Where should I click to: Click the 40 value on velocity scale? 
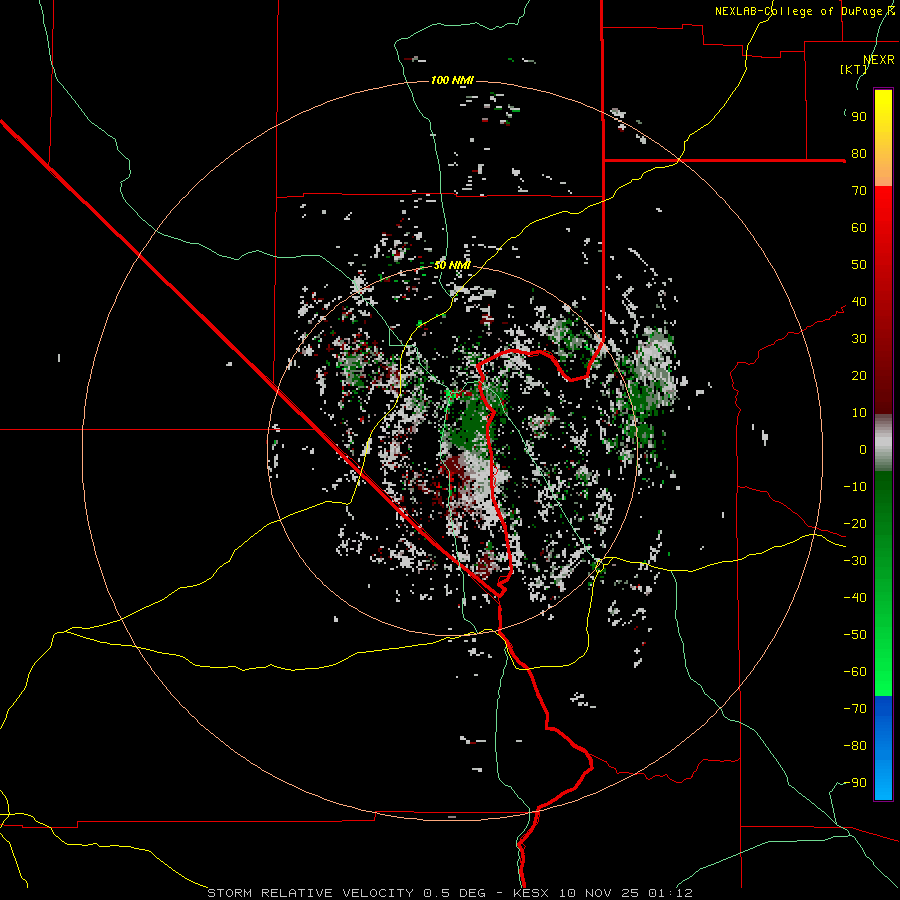pos(859,302)
